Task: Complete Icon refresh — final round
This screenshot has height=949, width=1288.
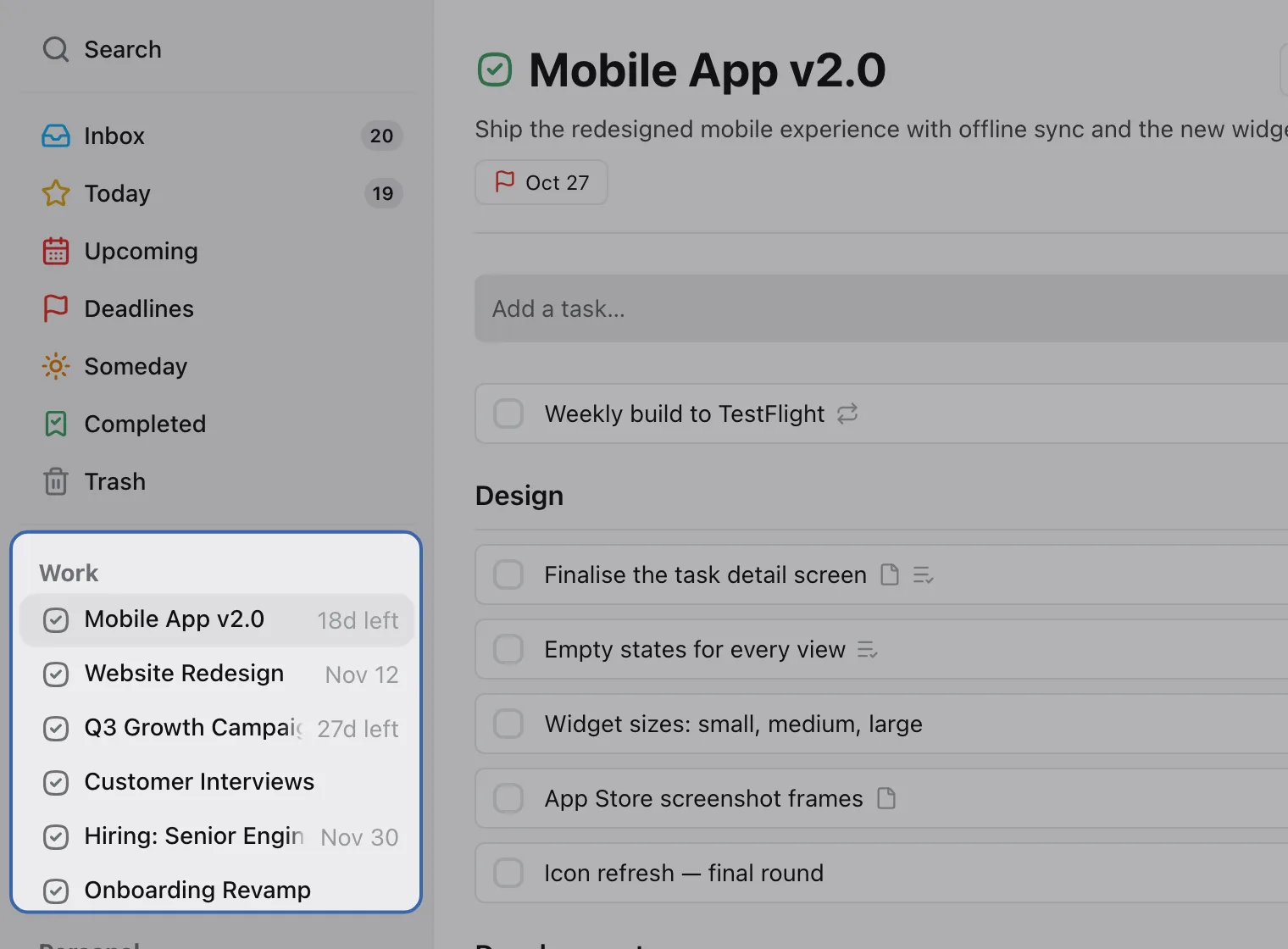Action: coord(508,873)
